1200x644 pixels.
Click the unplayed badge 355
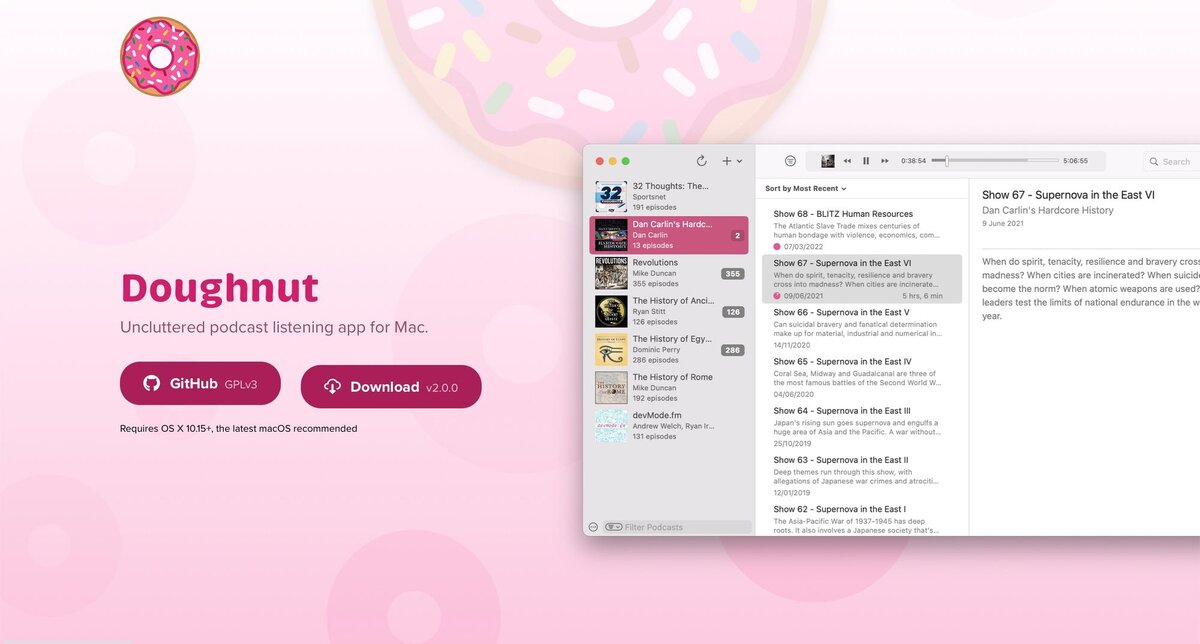pyautogui.click(x=733, y=274)
